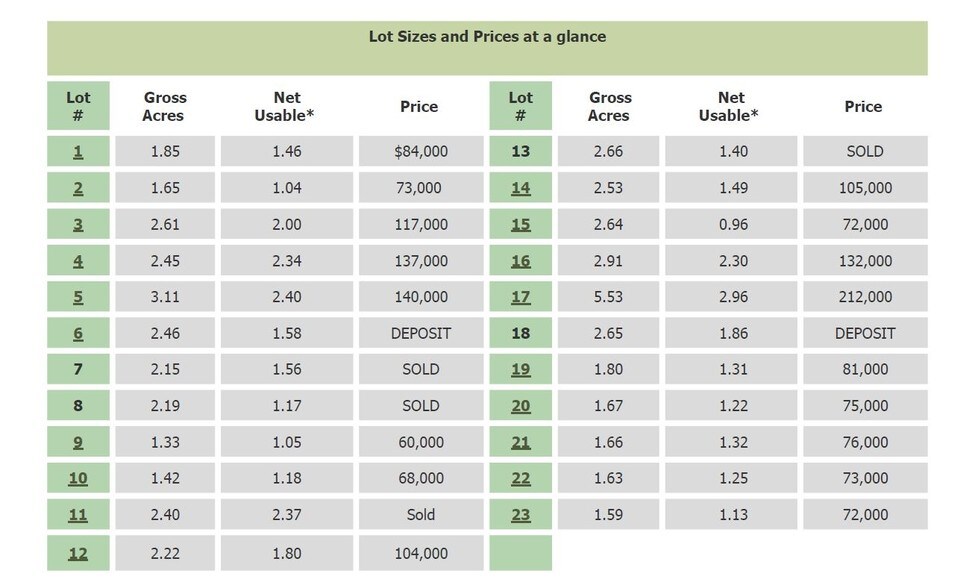978x588 pixels.
Task: Click the Lot 2 link
Action: 78,188
